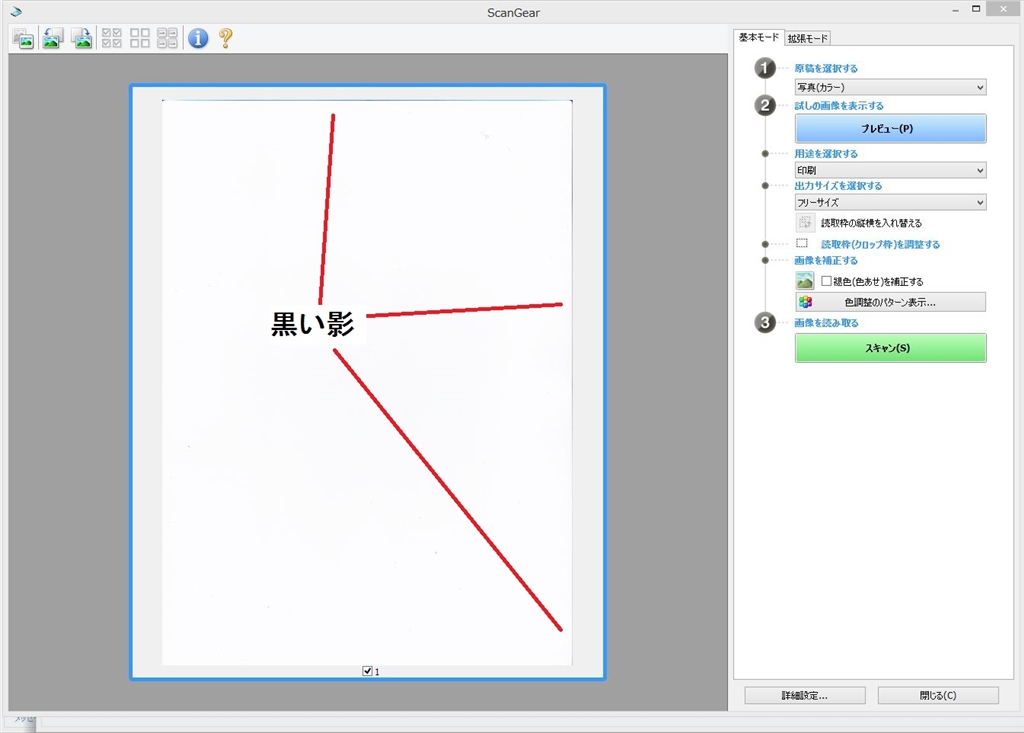
Task: Click the thumbnail view toolbar icon
Action: pos(24,39)
